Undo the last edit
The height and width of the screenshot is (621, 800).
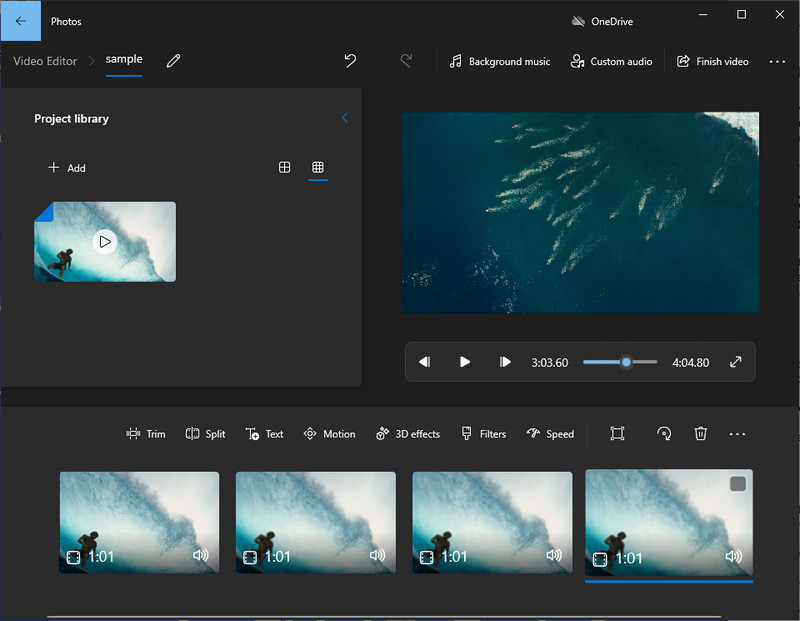350,61
